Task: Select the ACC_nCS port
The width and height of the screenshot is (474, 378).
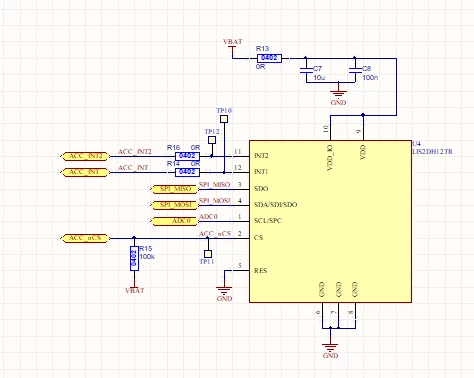Action: point(85,238)
